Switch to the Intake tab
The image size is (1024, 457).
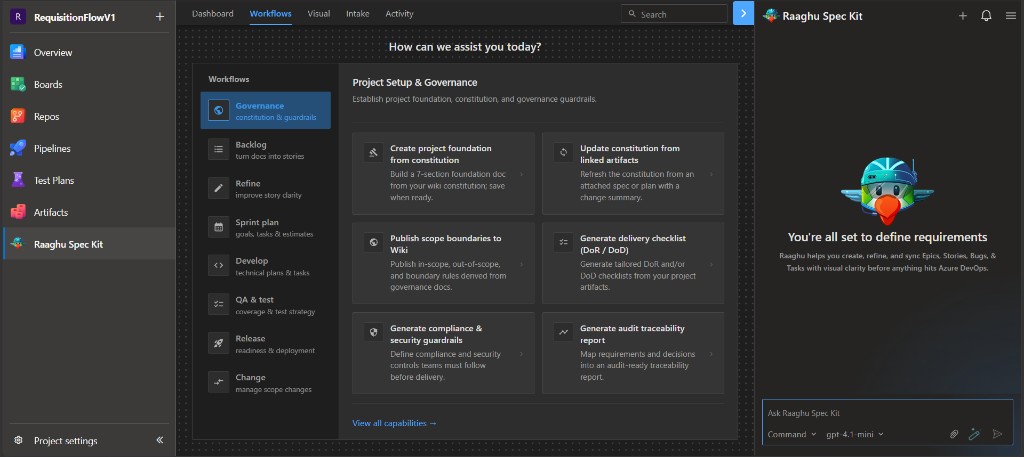(x=357, y=14)
